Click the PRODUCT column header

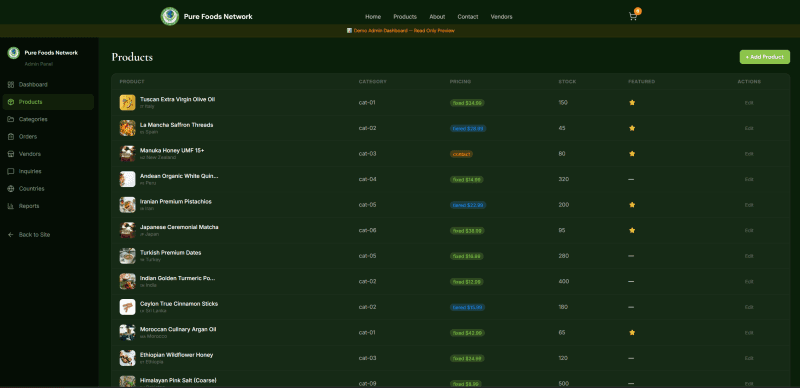132,82
